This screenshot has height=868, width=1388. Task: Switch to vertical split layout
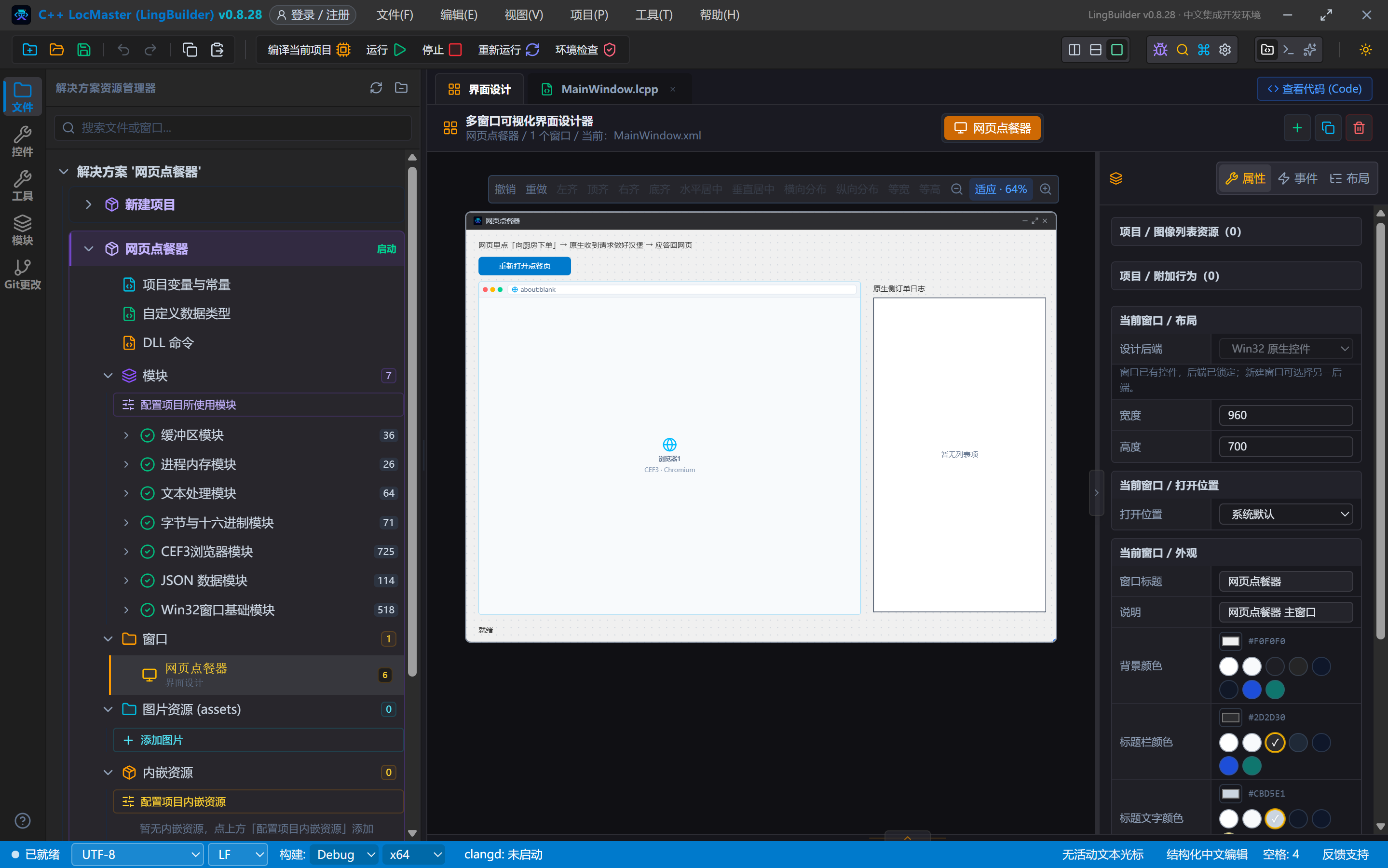[1074, 50]
